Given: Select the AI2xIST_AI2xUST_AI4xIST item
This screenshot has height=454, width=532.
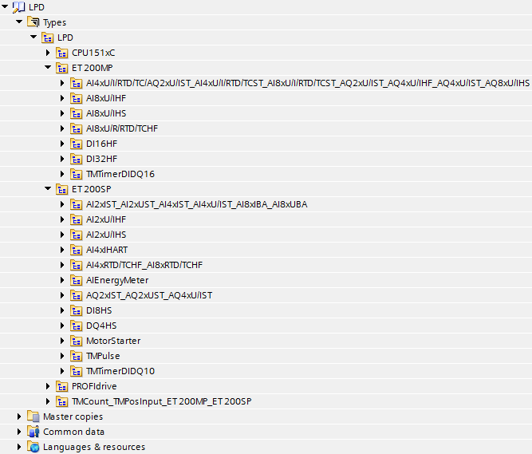Looking at the screenshot, I should (197, 205).
